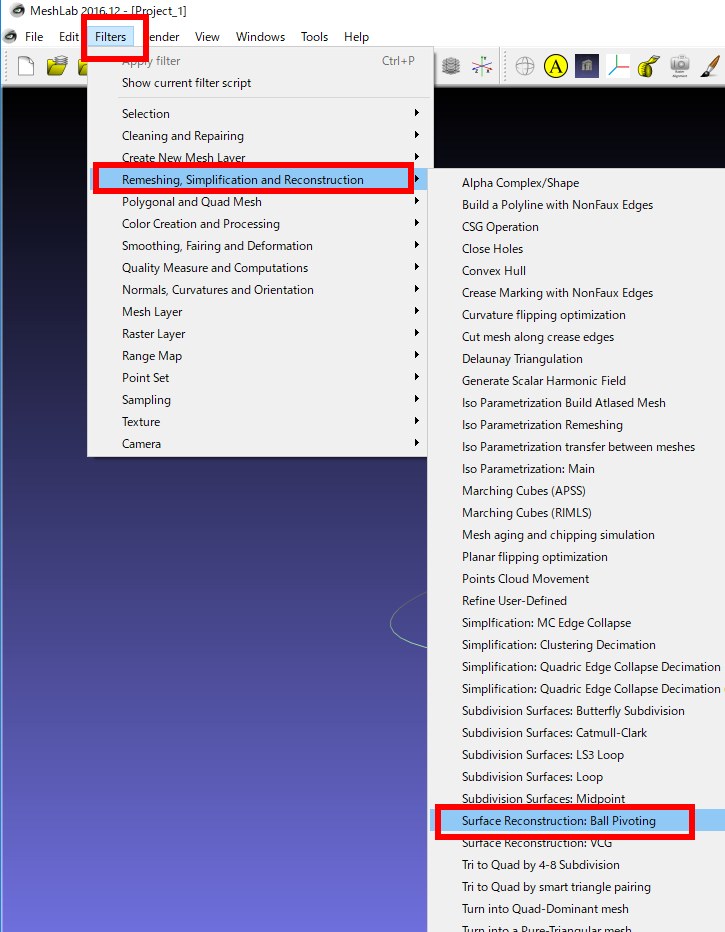Select Iso Parametrization Remeshing

pos(543,425)
